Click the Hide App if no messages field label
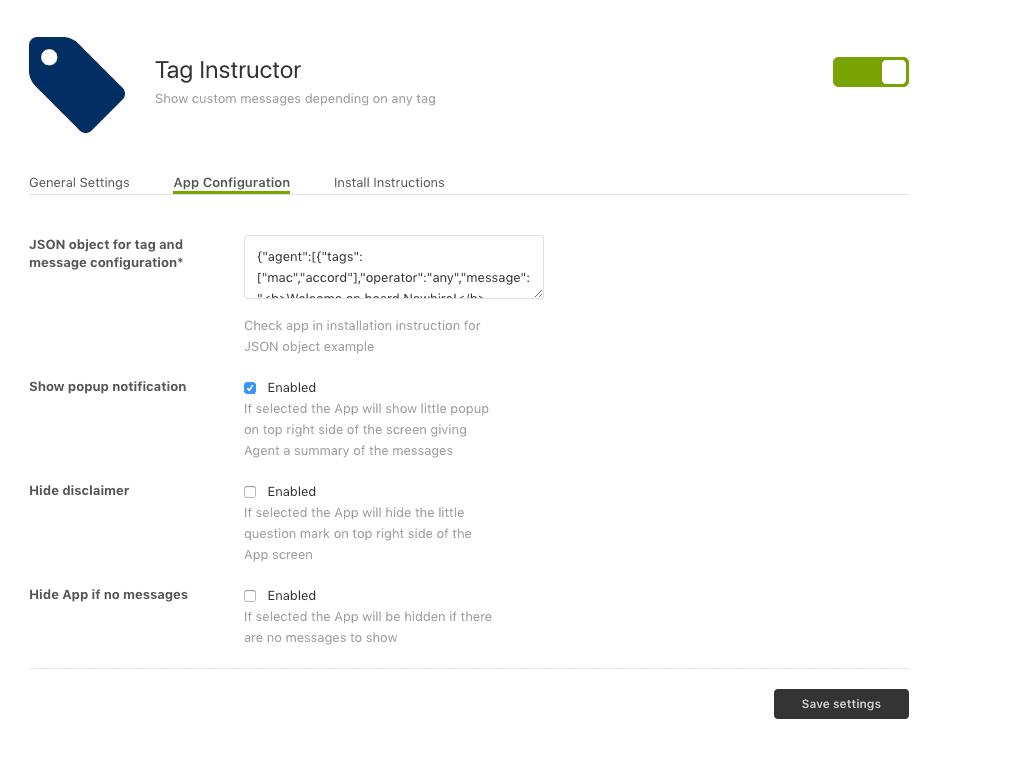This screenshot has width=1024, height=768. pos(108,595)
